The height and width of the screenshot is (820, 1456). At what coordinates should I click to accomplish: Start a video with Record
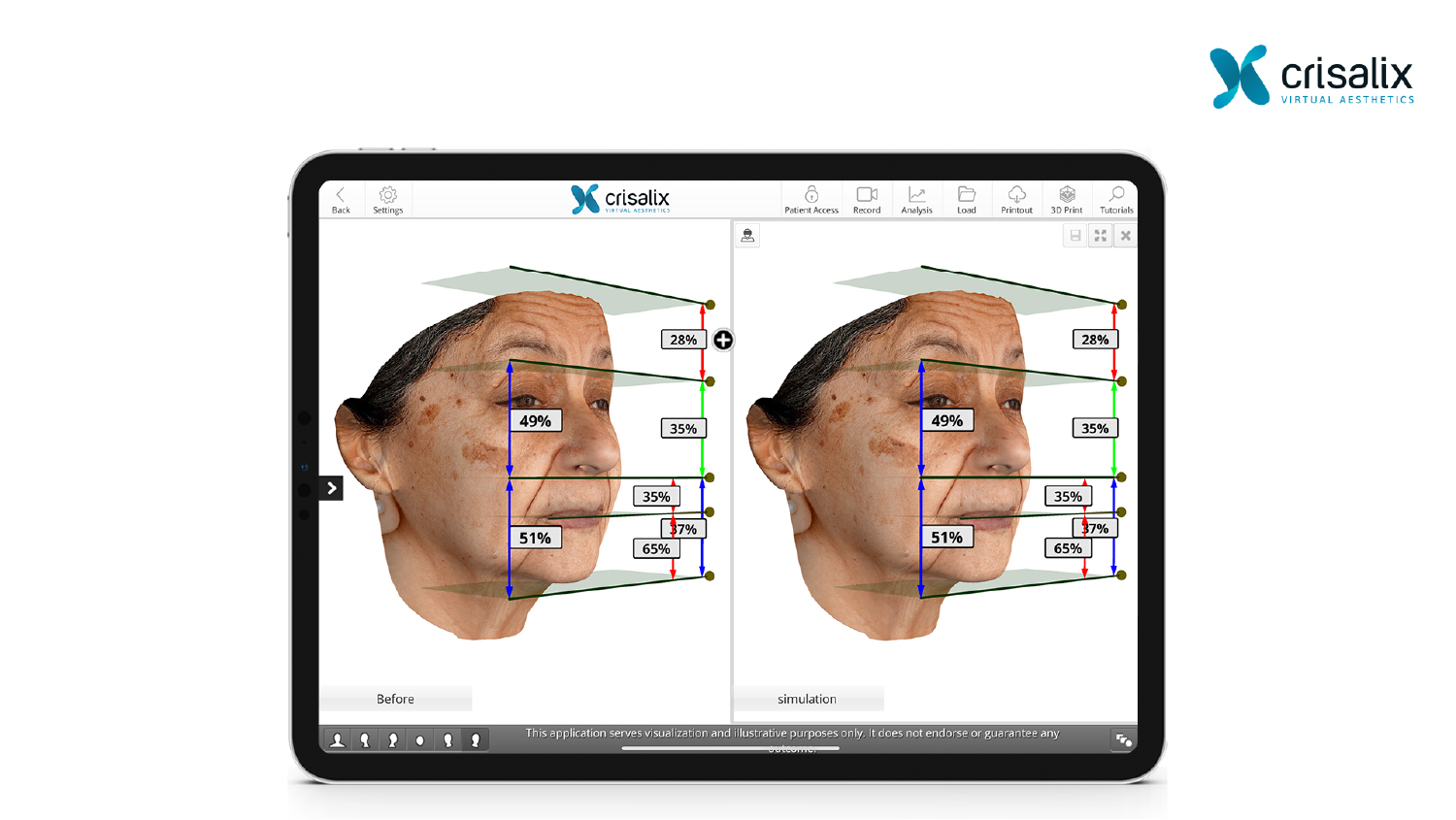point(867,199)
